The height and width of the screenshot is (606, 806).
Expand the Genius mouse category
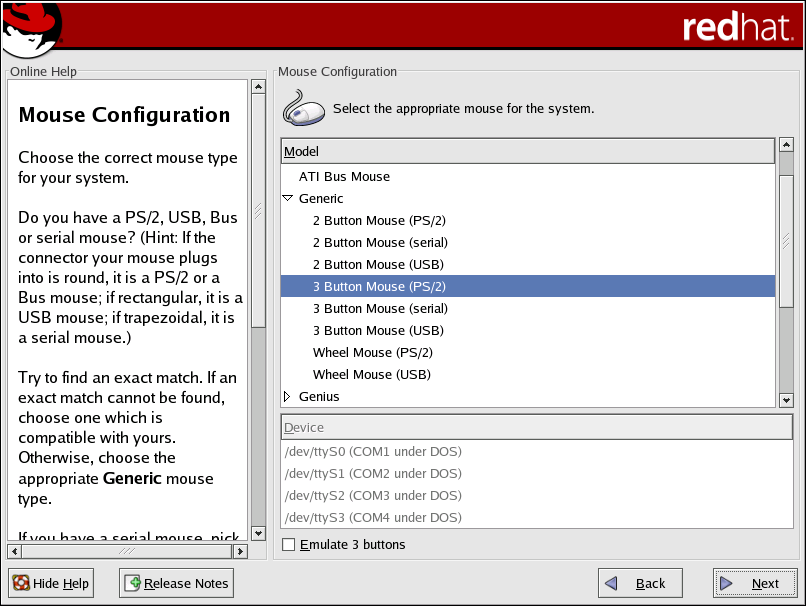(x=287, y=397)
